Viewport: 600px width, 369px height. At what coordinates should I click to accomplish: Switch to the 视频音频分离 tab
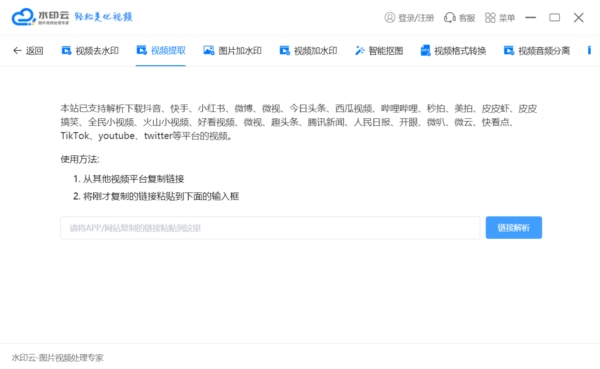click(x=536, y=51)
